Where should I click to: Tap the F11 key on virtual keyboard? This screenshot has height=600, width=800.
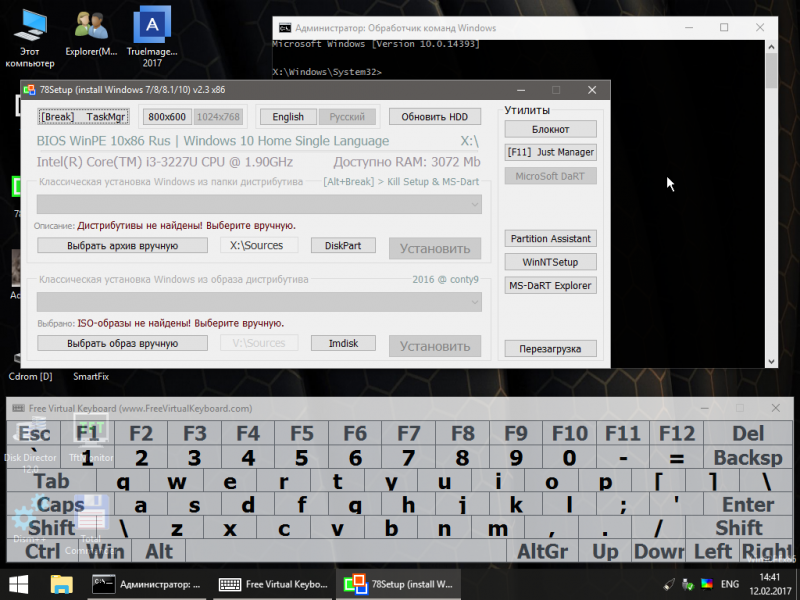point(622,434)
